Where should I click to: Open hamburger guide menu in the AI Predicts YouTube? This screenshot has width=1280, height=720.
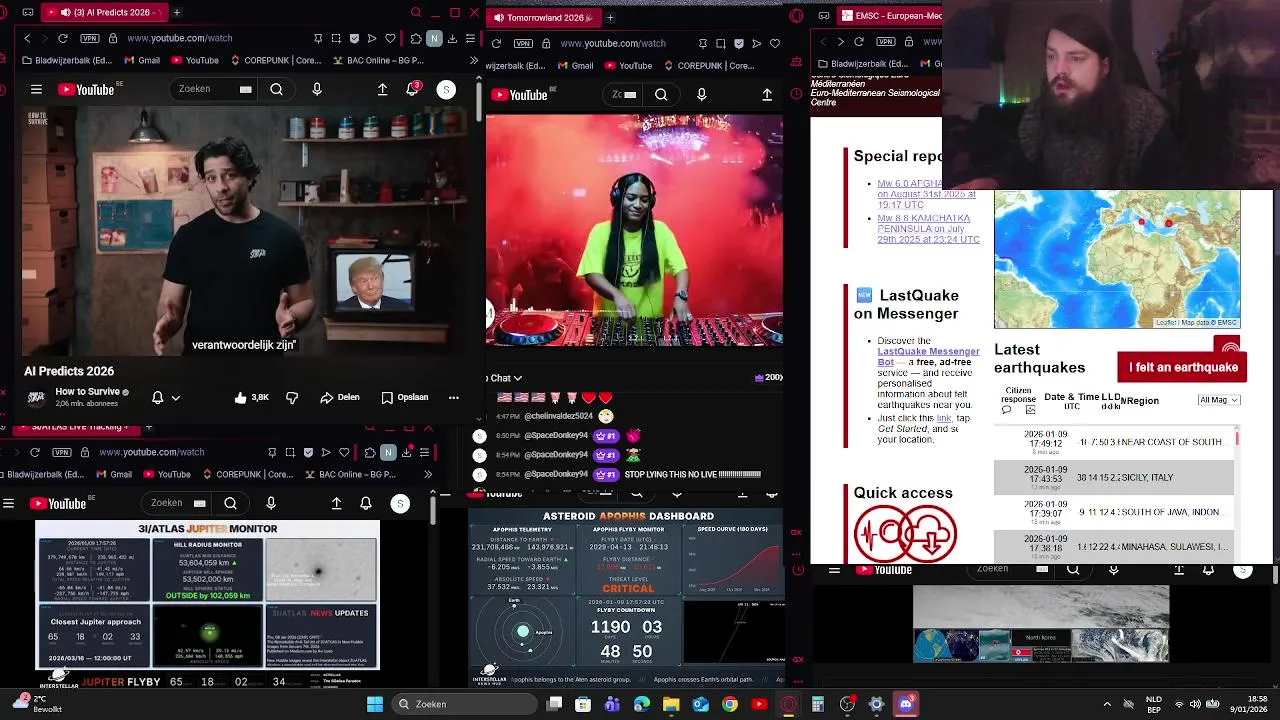(x=36, y=89)
